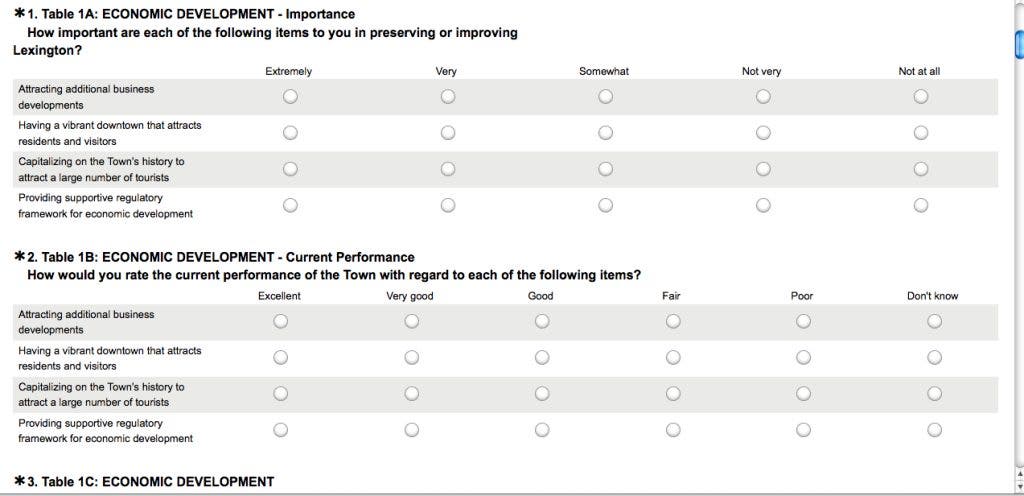1024x496 pixels.
Task: Rate attracting business developments as Extremely important
Action: [290, 97]
